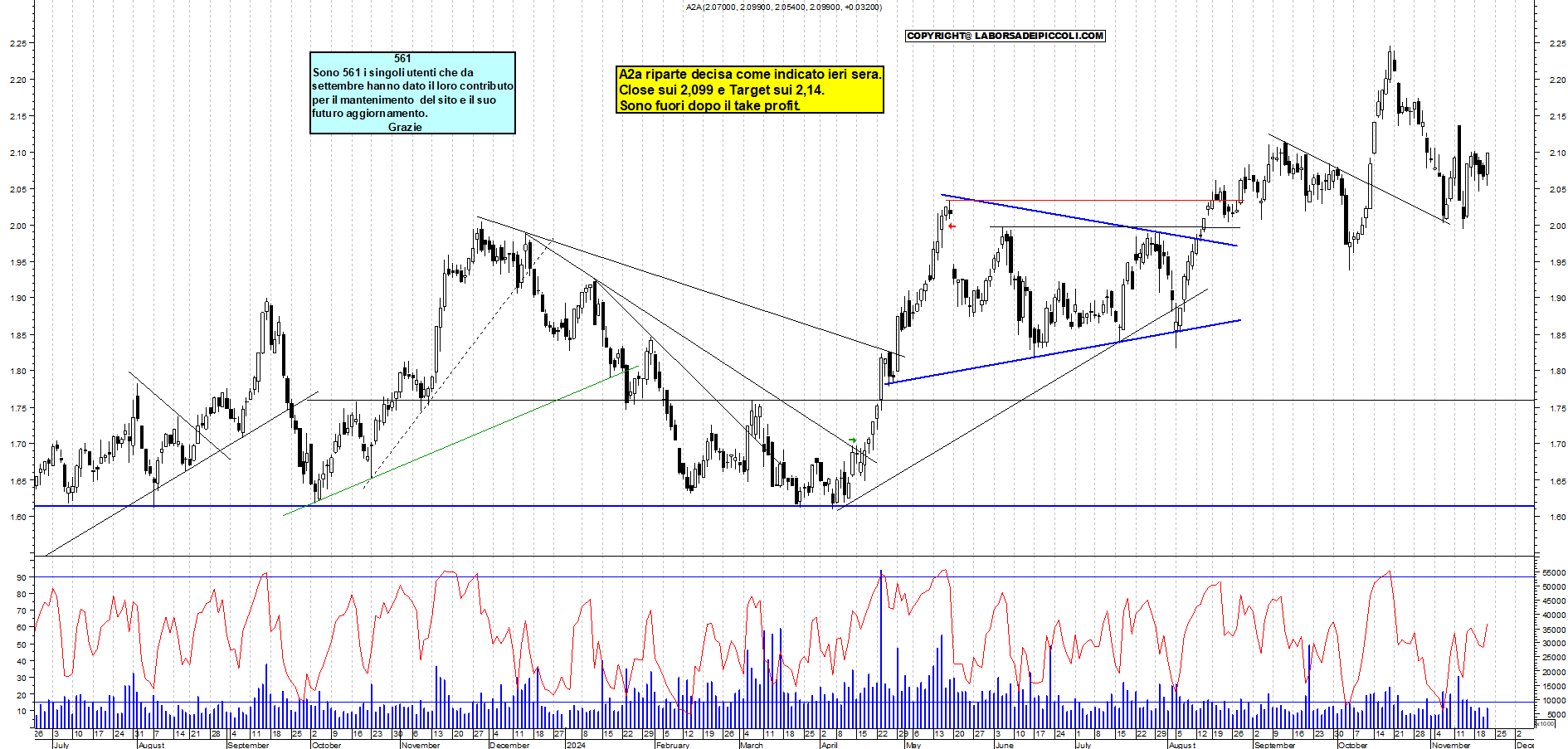
Task: Click the 50 level on the oscillator scale
Action: coord(21,644)
